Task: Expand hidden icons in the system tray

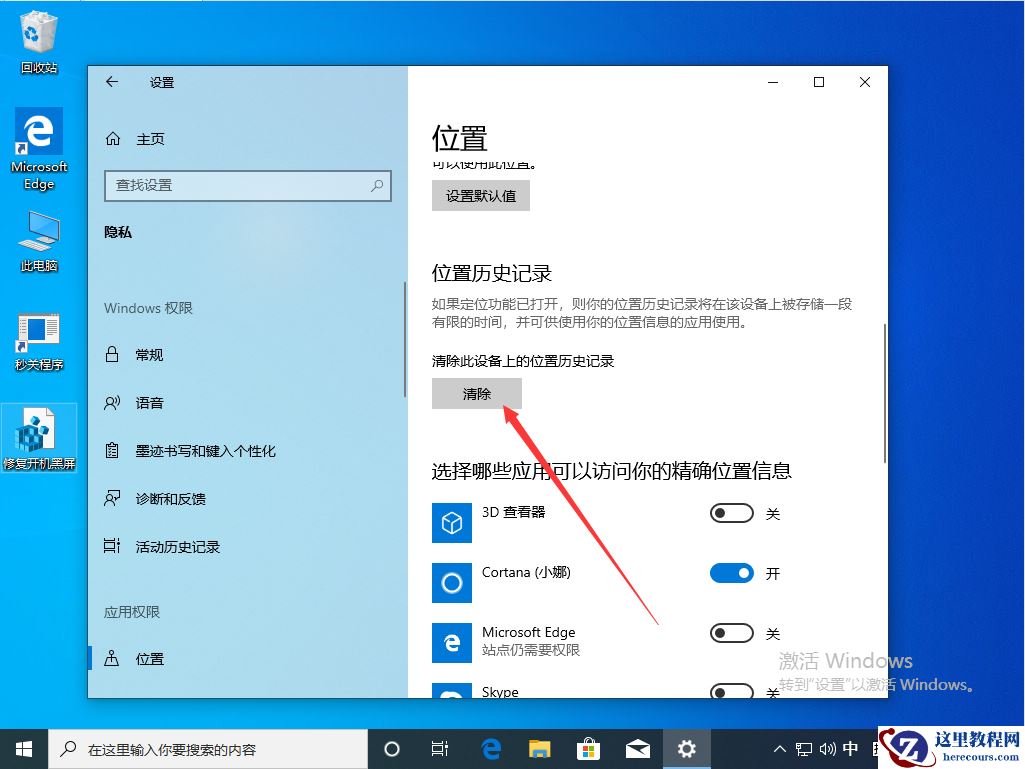Action: [779, 748]
